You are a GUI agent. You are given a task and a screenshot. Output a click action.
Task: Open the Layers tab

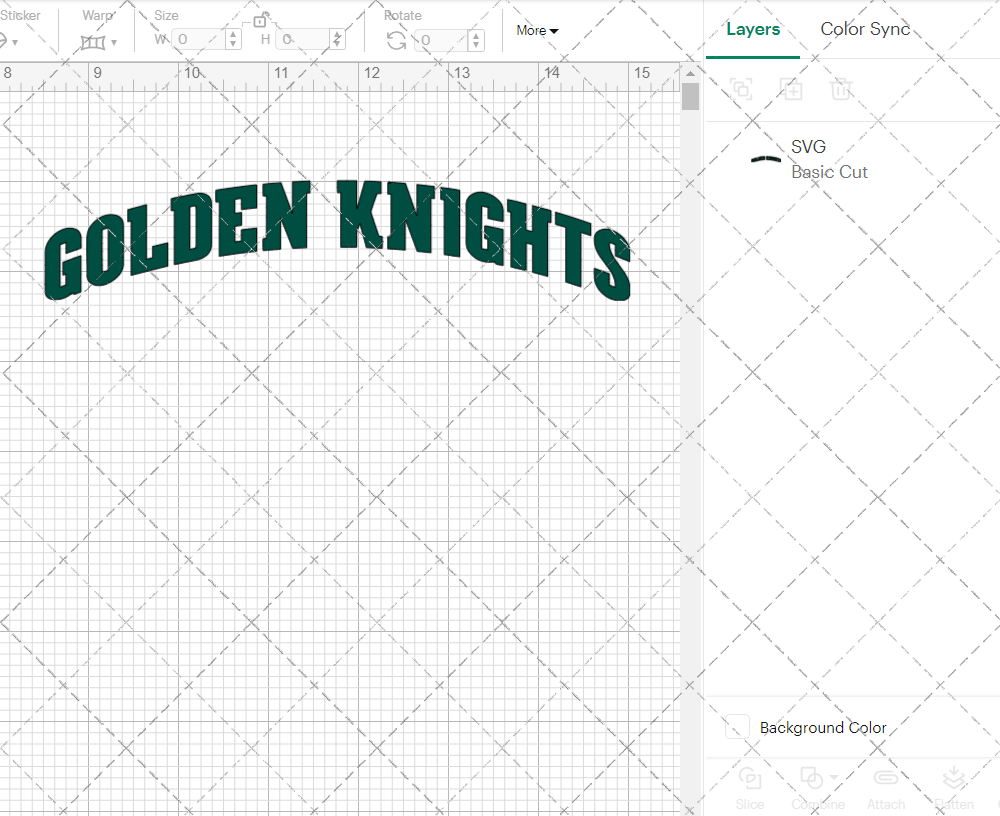753,29
